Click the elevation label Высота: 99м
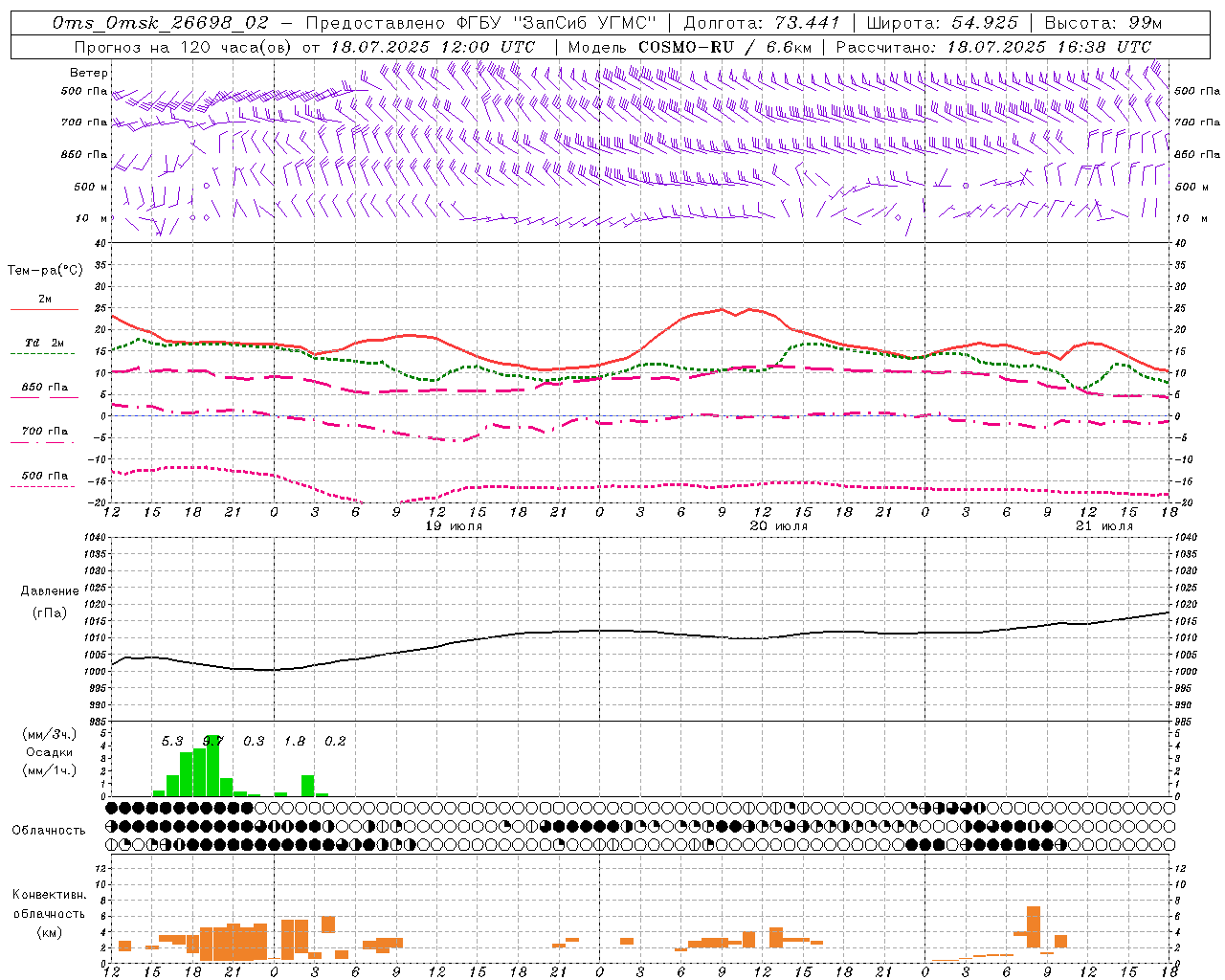 [x=1103, y=23]
